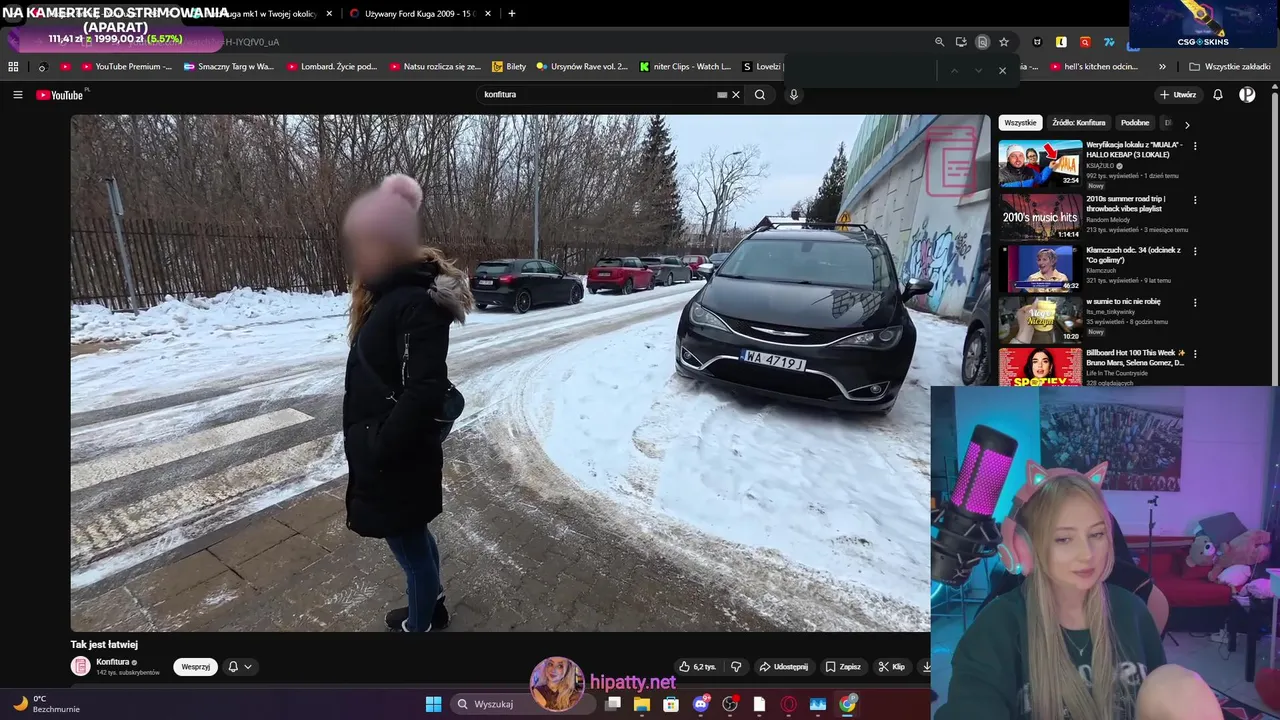Open Task View on the taskbar

(x=613, y=704)
